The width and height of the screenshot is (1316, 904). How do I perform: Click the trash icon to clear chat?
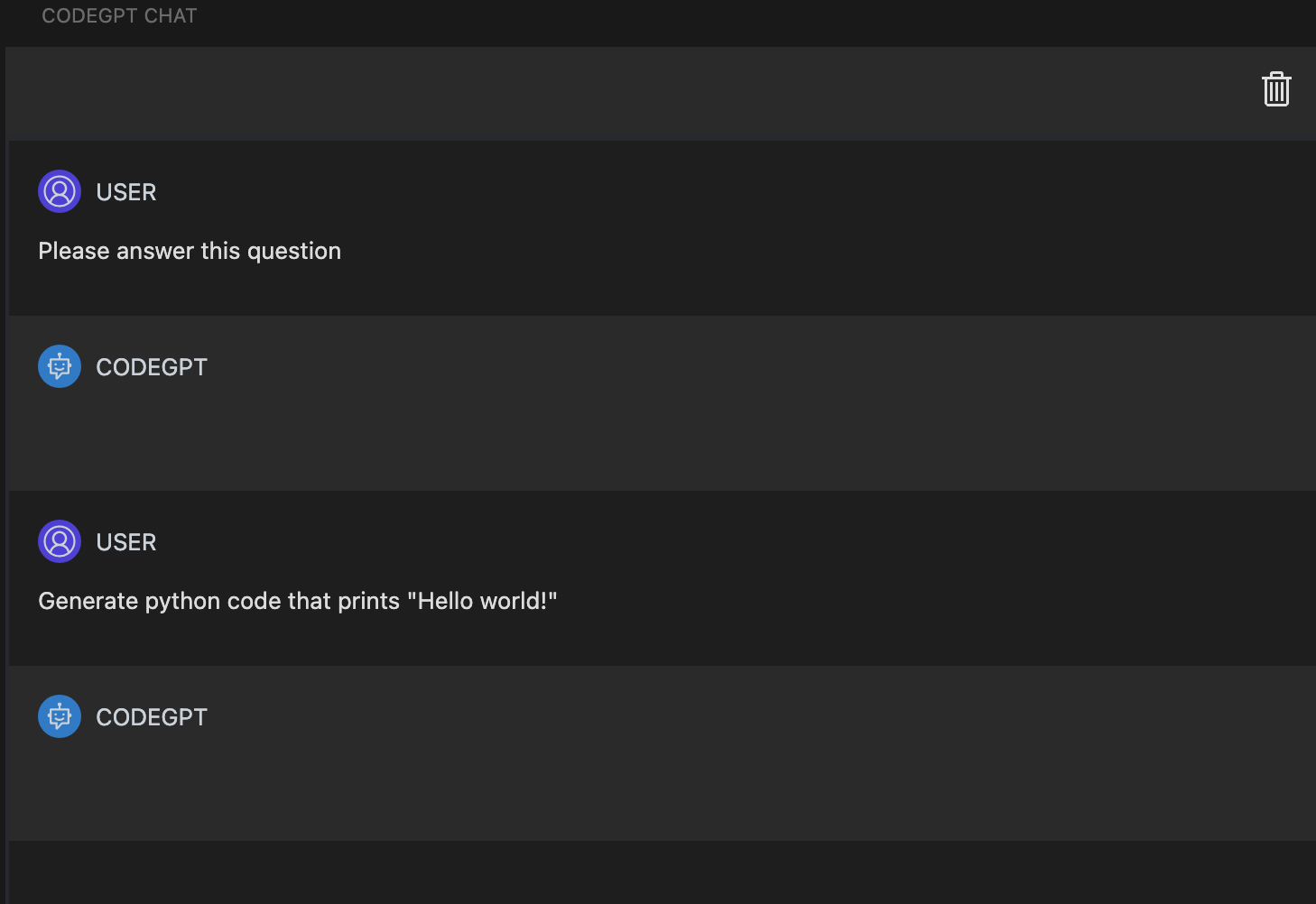(1276, 89)
